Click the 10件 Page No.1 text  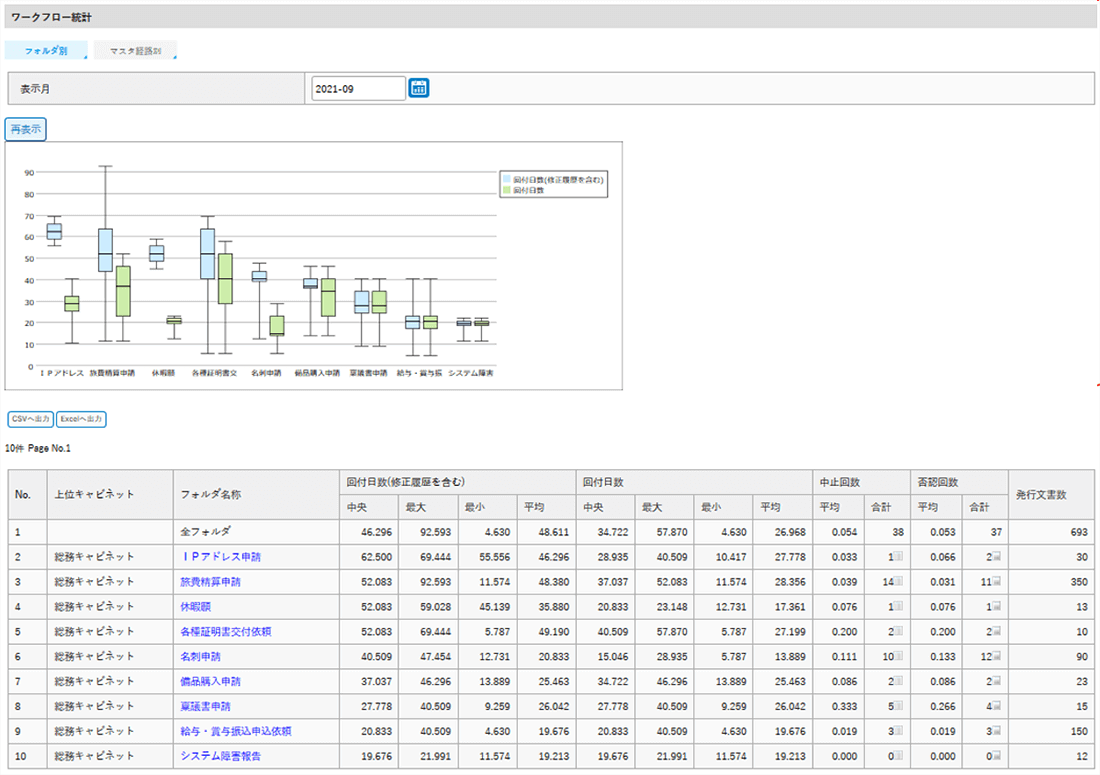pyautogui.click(x=38, y=448)
